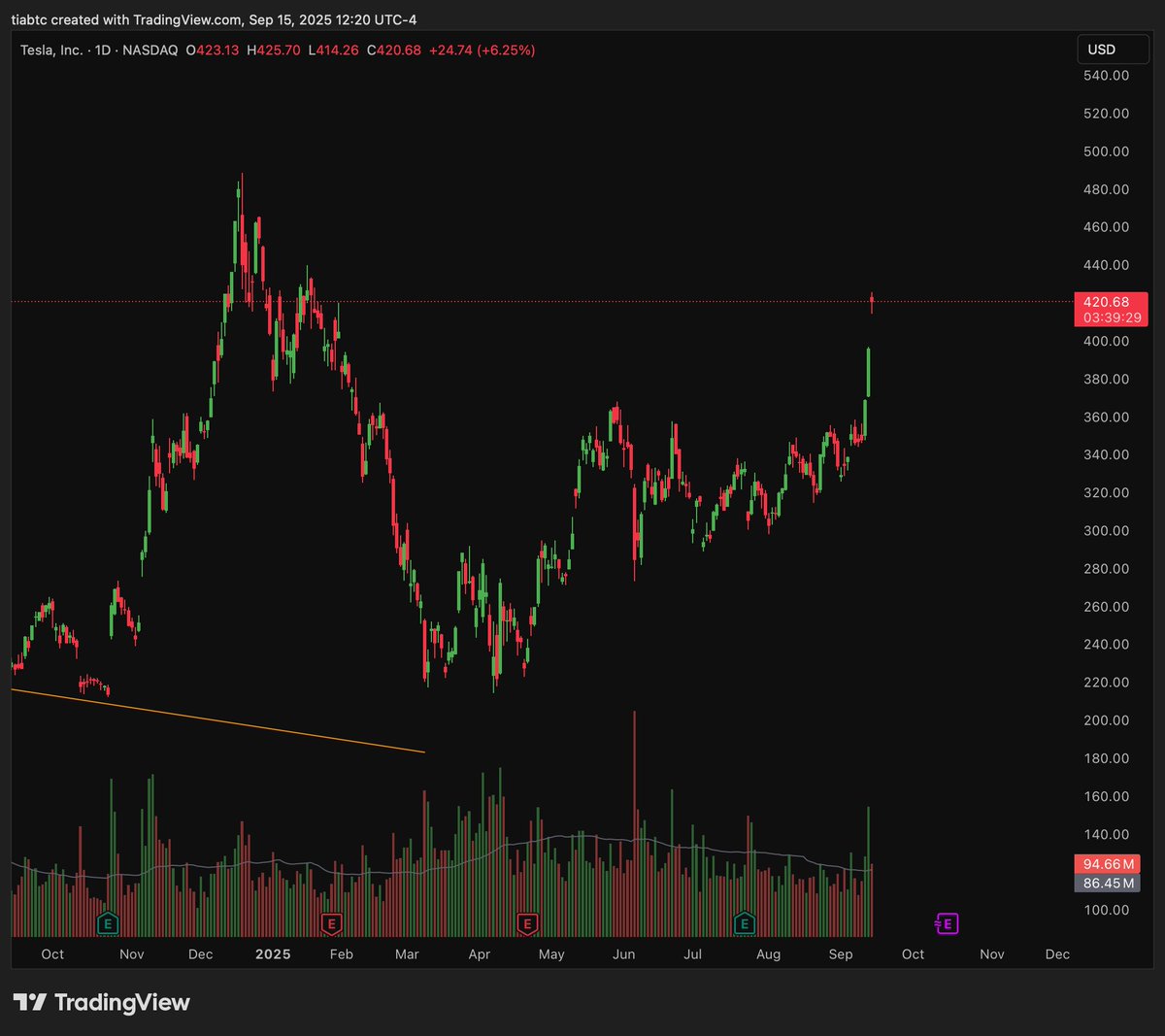Screen dimensions: 1165x1036
Task: Click the 100.00 price axis label
Action: pyautogui.click(x=1107, y=910)
